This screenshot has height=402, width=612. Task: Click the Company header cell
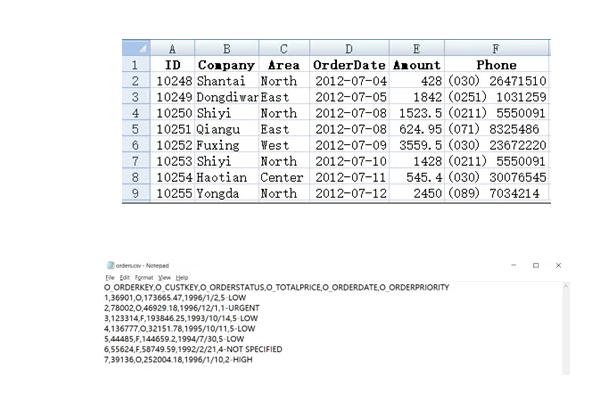coord(226,64)
